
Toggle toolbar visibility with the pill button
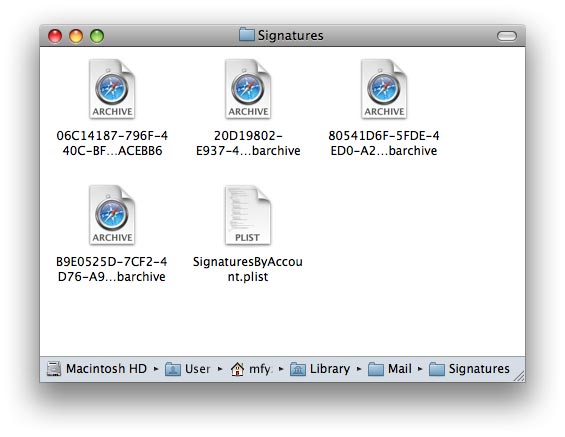(507, 36)
